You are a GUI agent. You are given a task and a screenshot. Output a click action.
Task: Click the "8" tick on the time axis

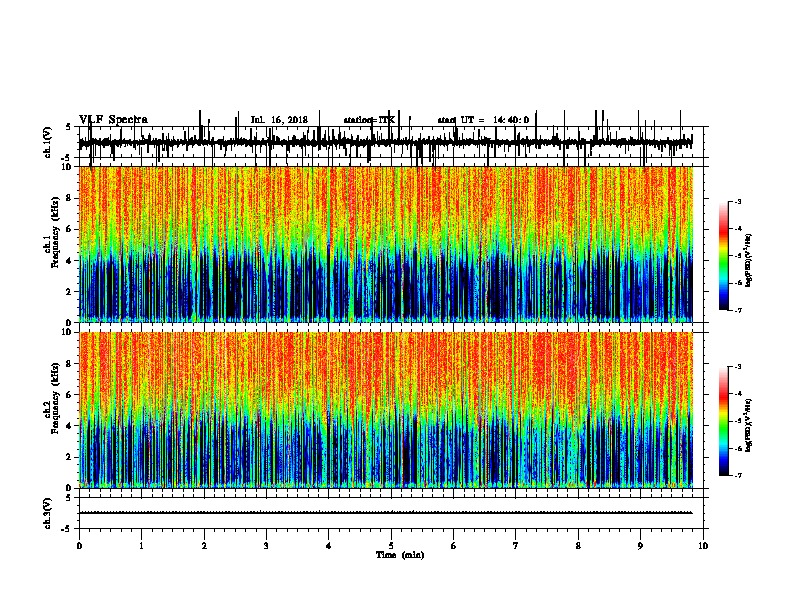click(x=578, y=546)
